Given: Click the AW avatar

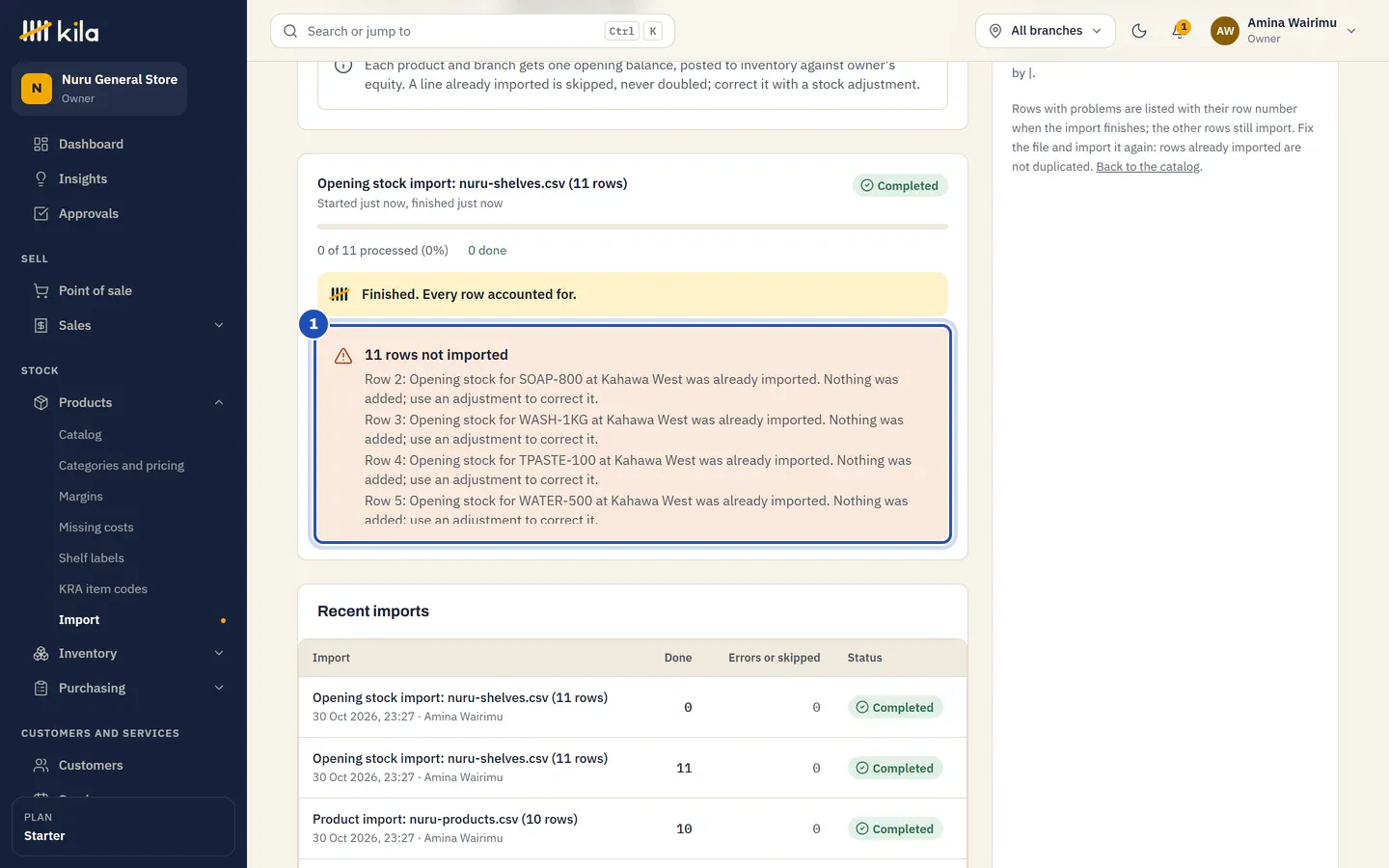Looking at the screenshot, I should coord(1225,31).
